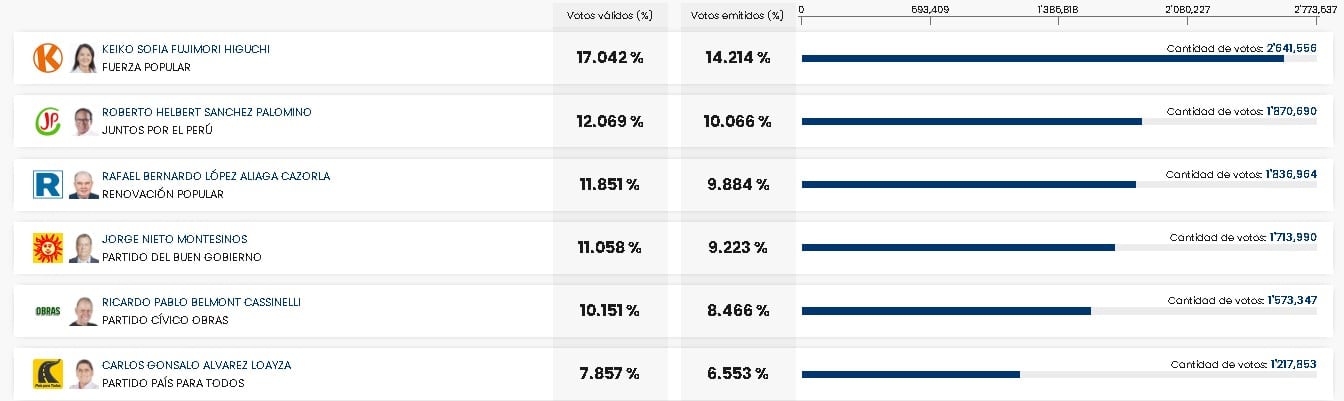Click the Renovación Popular blue R logo
Screen dimensions: 1344x401
(47, 184)
